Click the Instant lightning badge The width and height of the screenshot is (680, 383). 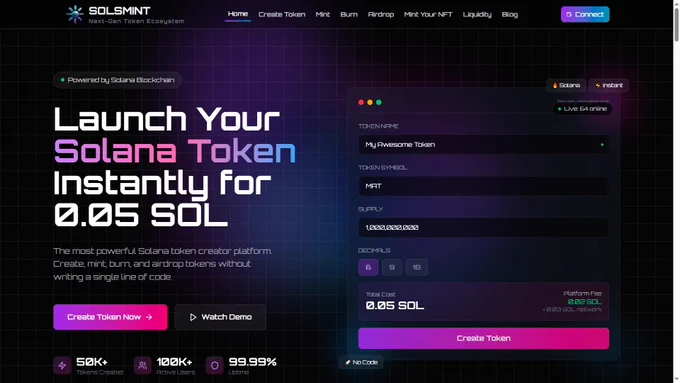point(608,85)
